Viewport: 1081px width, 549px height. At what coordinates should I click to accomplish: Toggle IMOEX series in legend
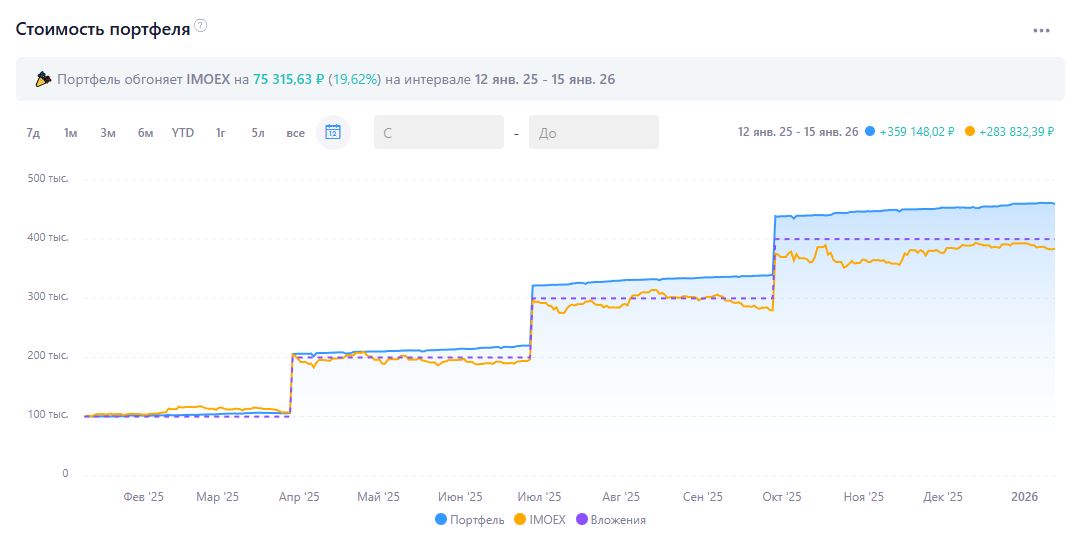538,520
